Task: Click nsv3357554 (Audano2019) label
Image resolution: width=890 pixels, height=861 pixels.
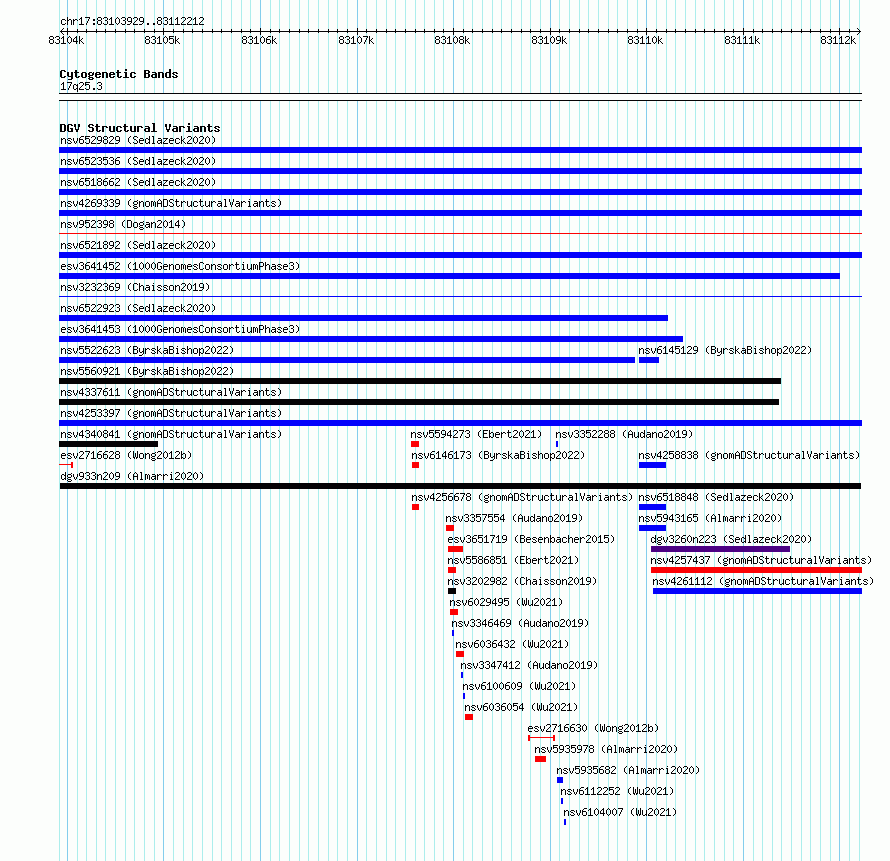Action: (514, 518)
